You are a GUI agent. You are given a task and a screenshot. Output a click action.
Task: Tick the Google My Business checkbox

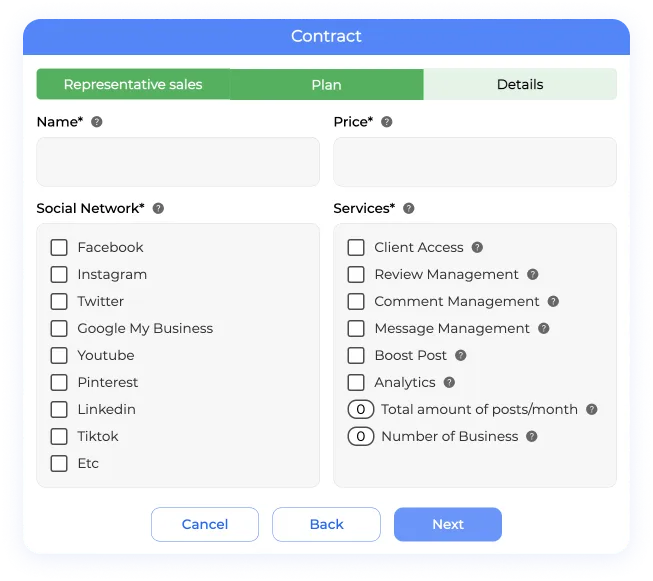(59, 328)
